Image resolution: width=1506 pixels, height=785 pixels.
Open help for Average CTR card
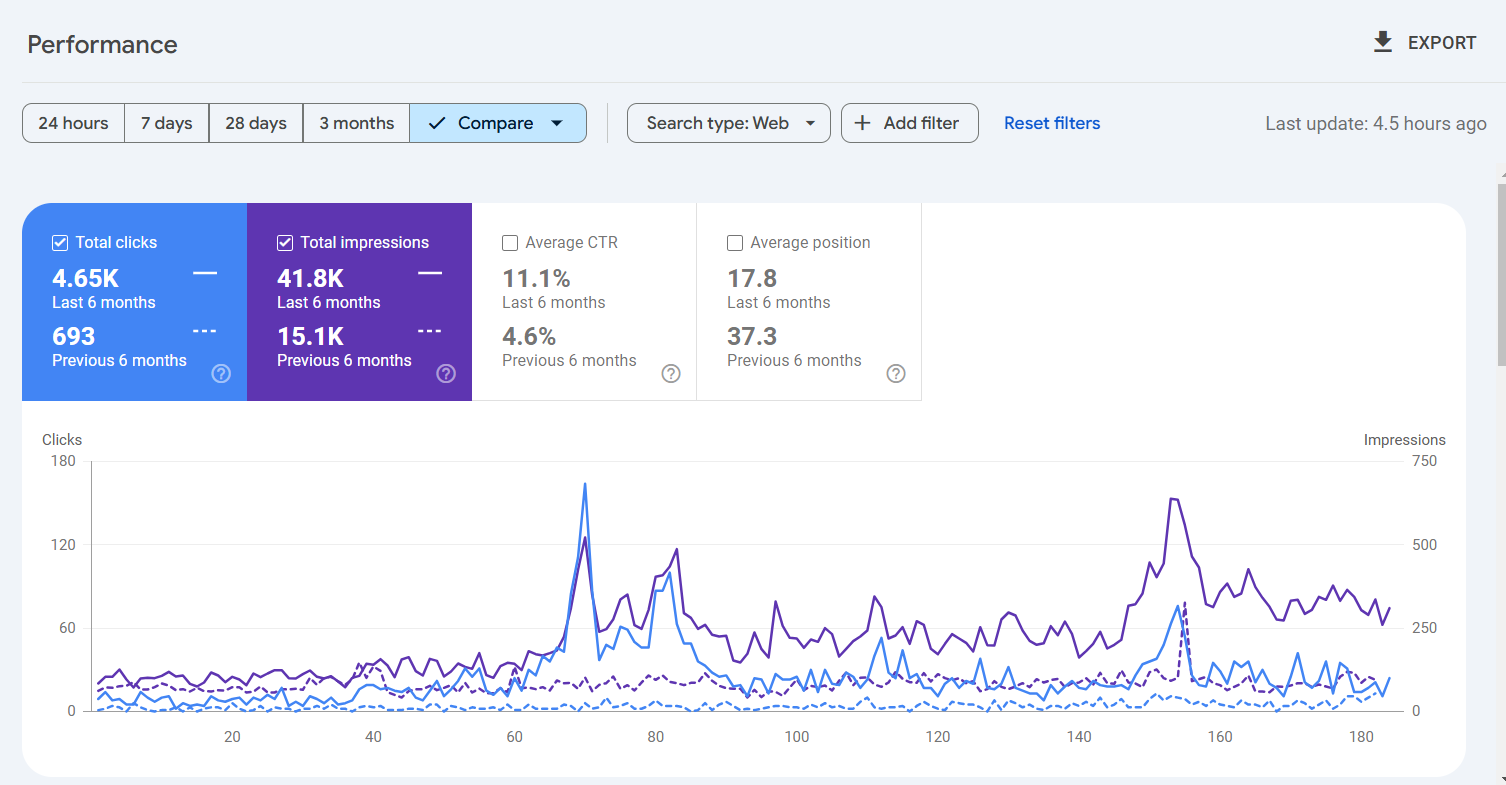(672, 373)
